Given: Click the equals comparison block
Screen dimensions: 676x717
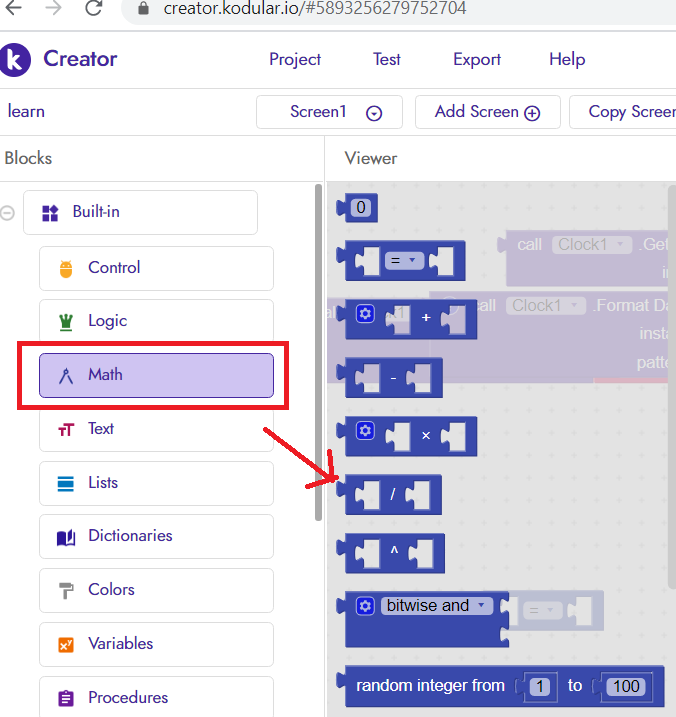Looking at the screenshot, I should click(401, 261).
